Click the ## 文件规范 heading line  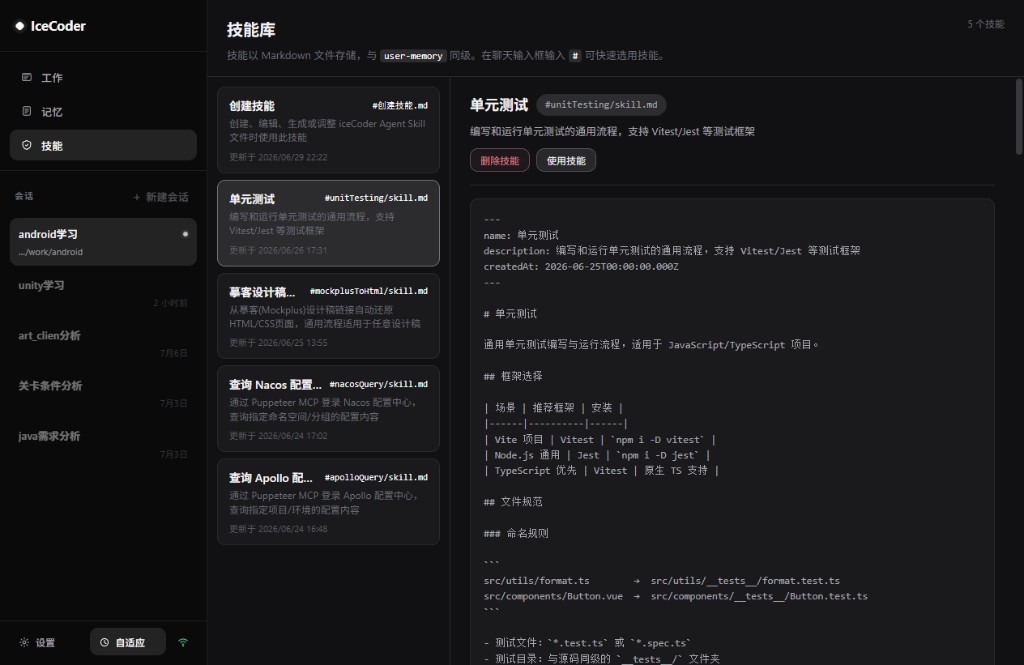click(x=513, y=502)
